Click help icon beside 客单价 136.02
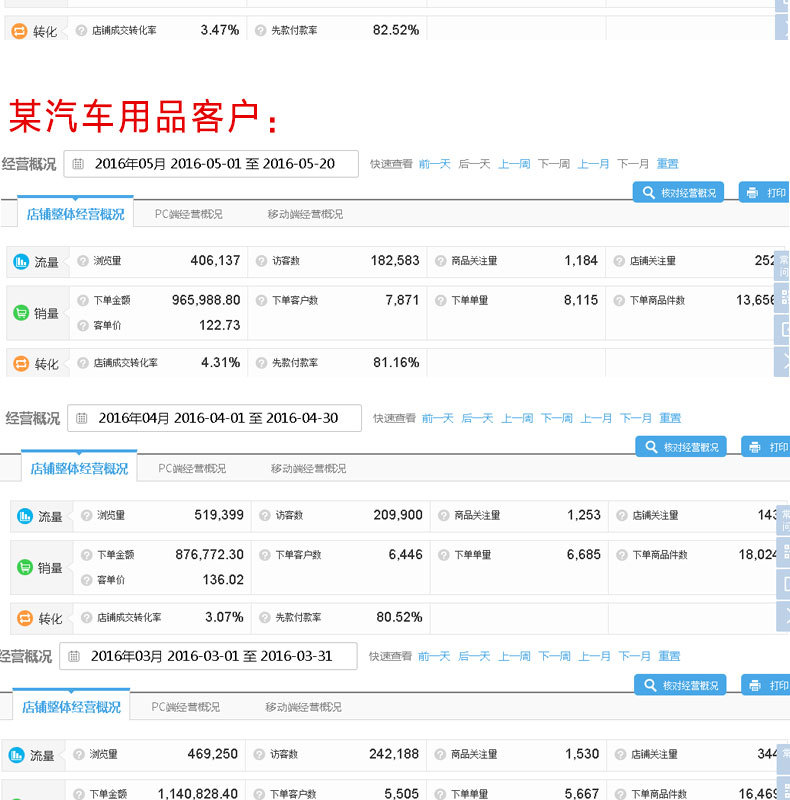790x800 pixels. [86, 580]
